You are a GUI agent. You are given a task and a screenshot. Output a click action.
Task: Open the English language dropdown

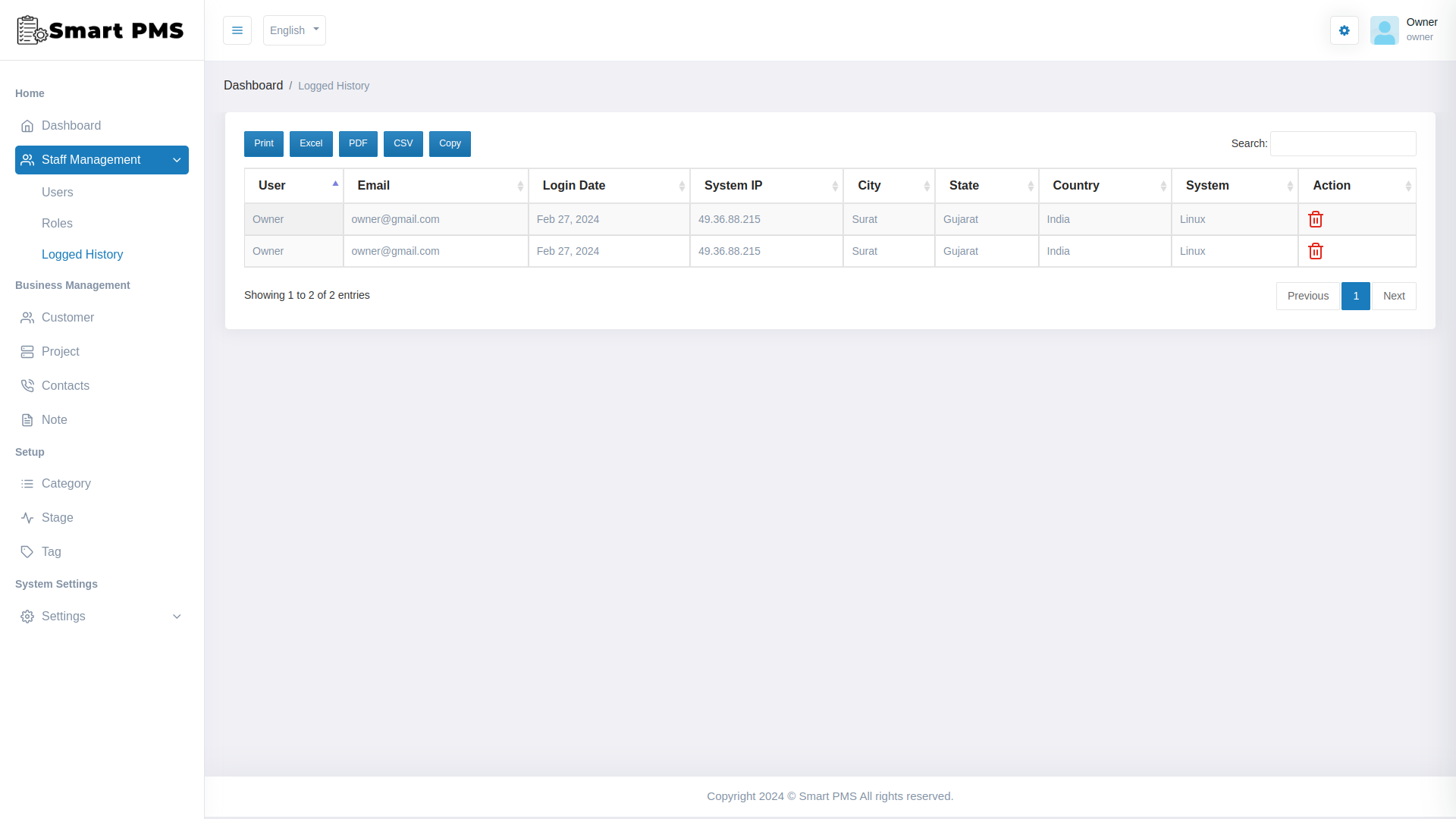coord(293,30)
